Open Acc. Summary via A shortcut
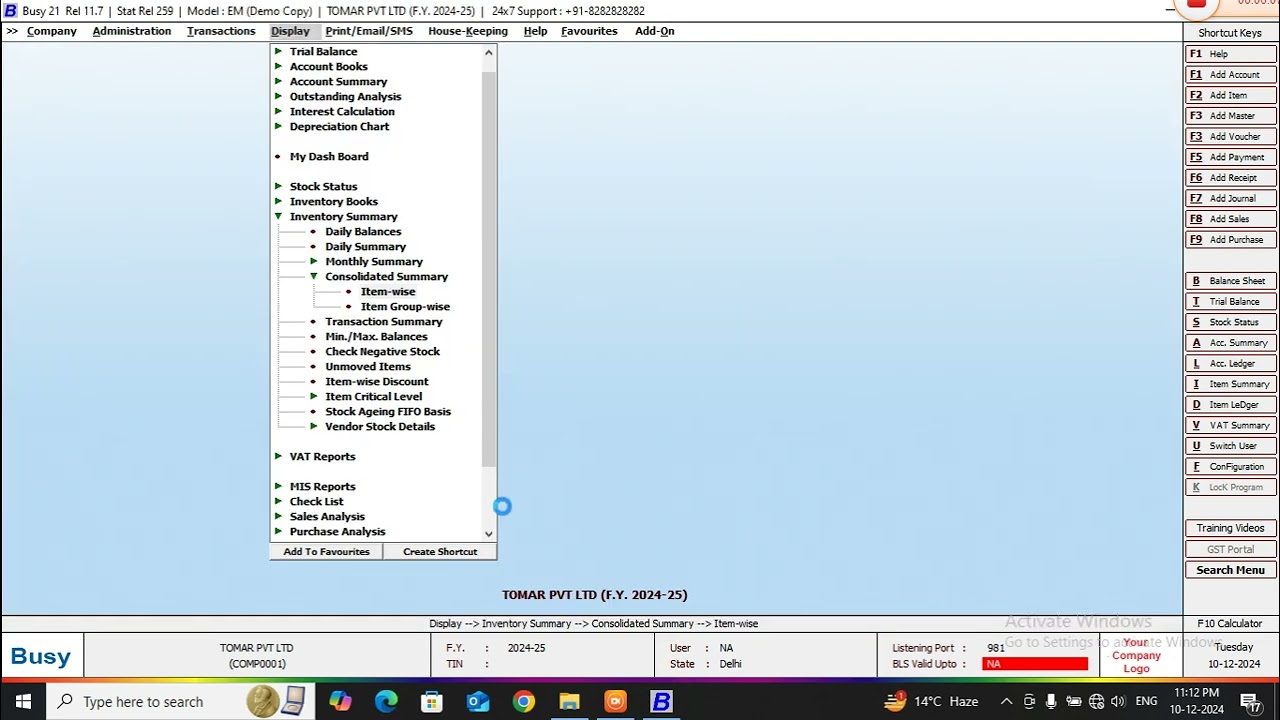This screenshot has width=1280, height=720. point(1231,343)
